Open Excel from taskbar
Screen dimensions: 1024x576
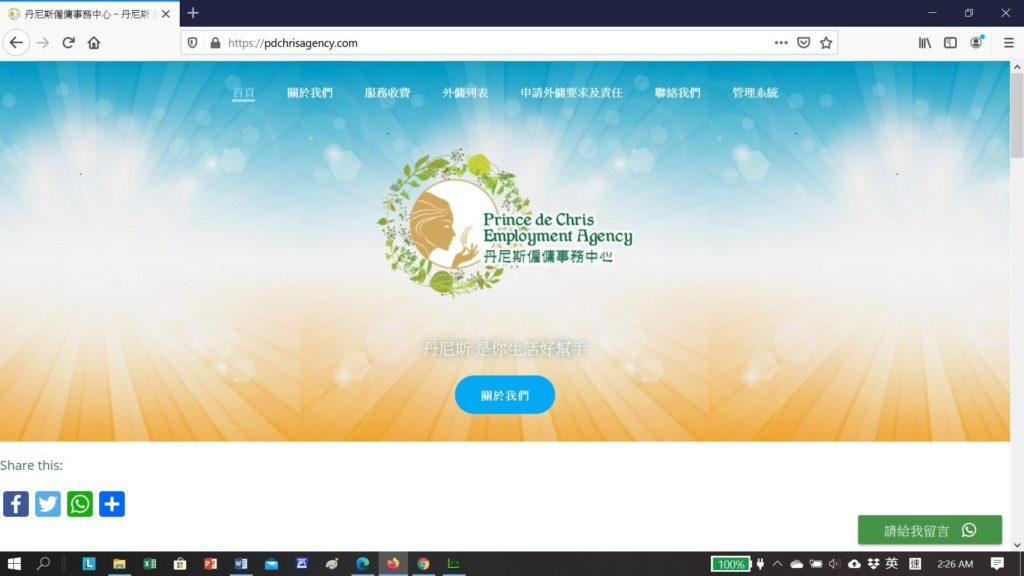pos(150,564)
